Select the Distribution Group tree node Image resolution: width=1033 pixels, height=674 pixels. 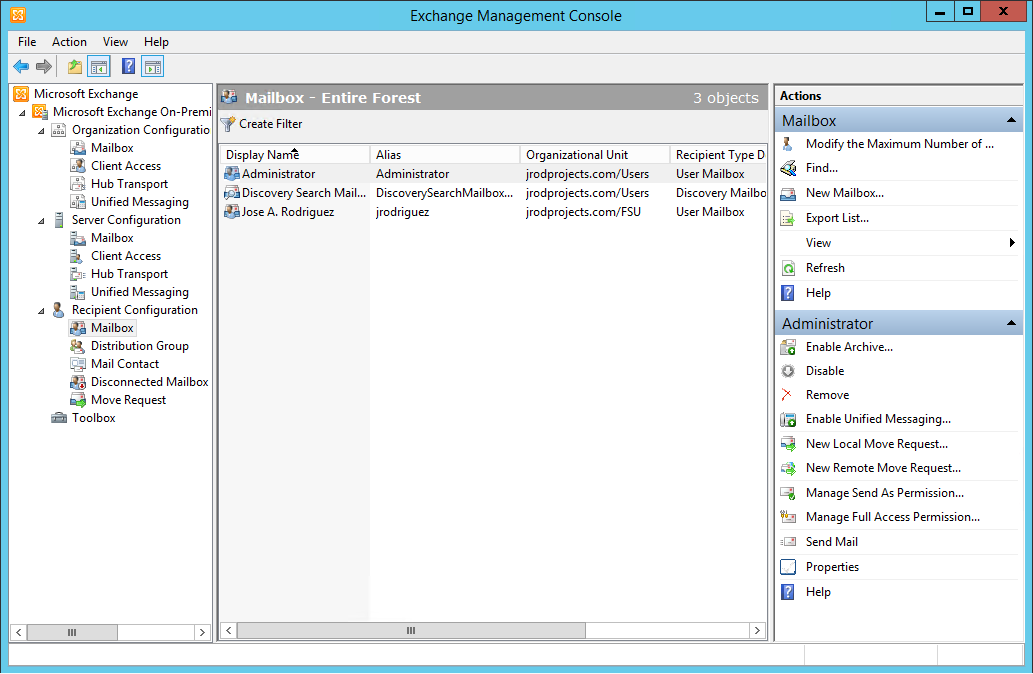click(x=140, y=346)
